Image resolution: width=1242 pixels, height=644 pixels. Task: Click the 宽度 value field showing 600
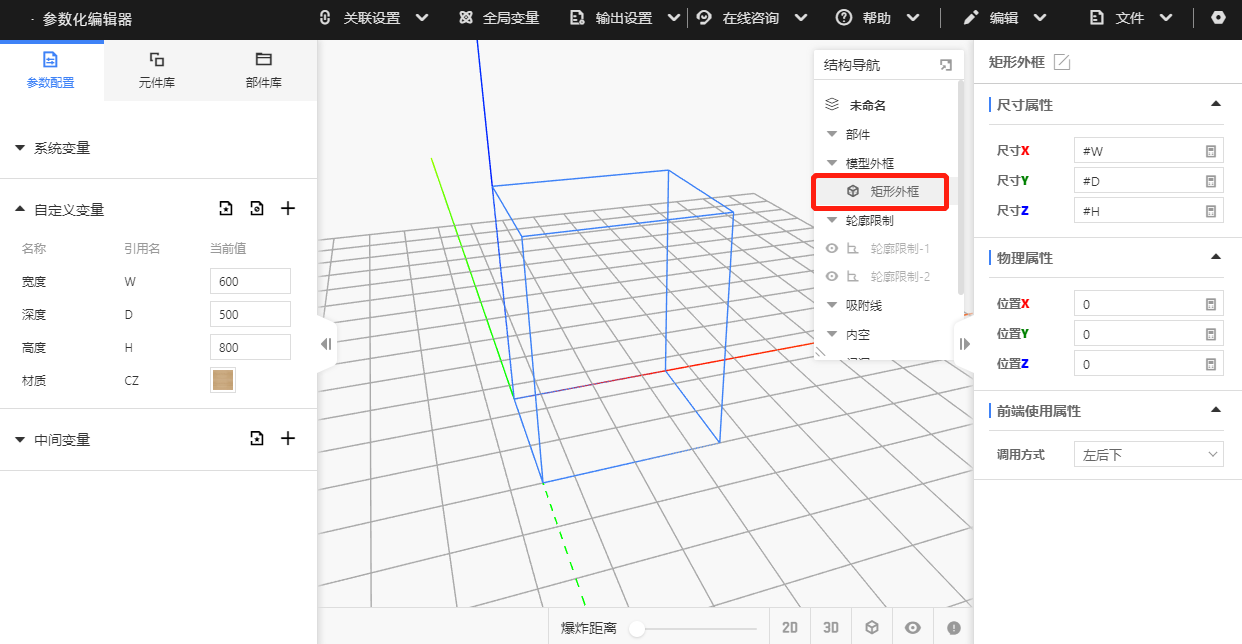coord(250,281)
